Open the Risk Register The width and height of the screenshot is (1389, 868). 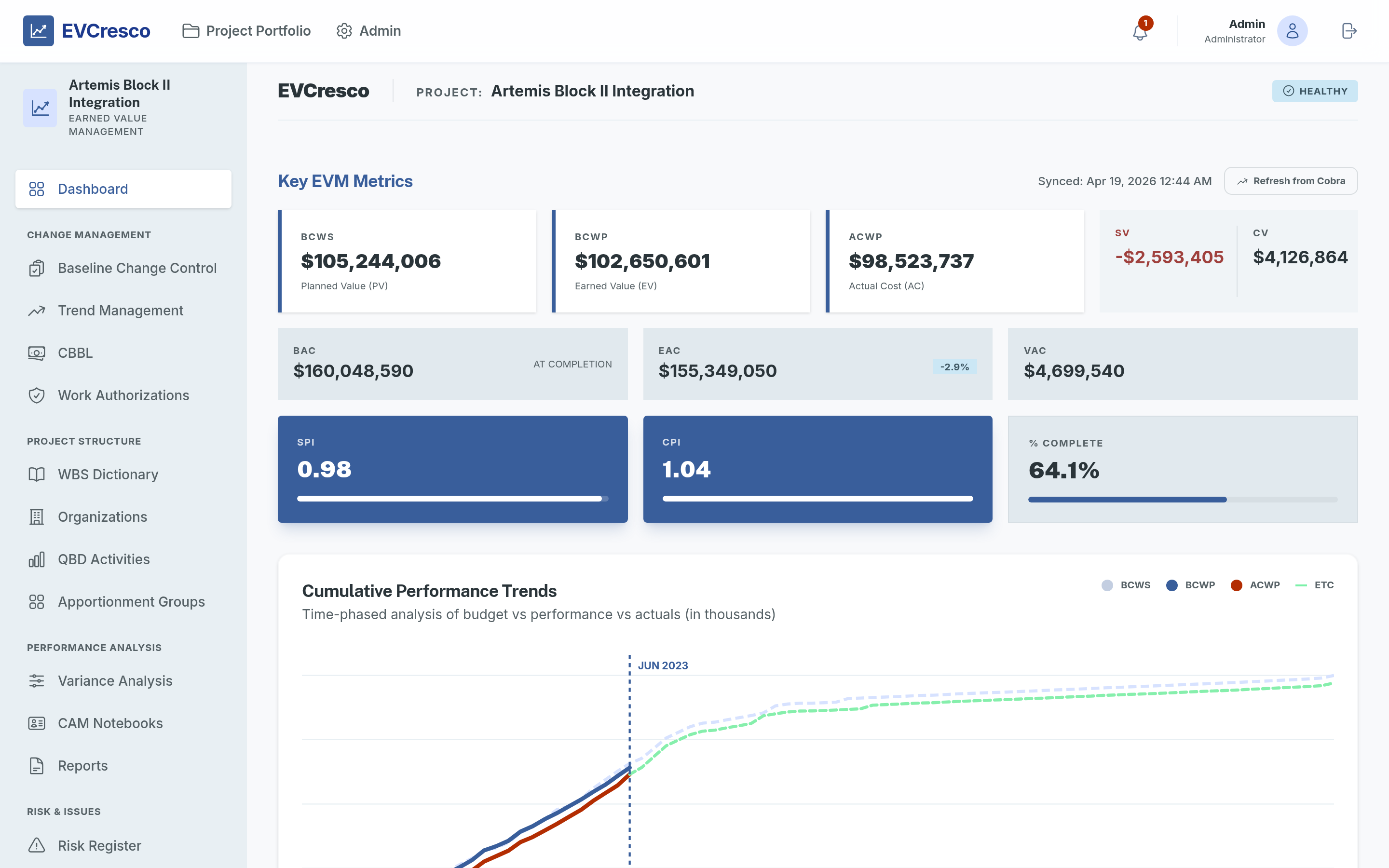pyautogui.click(x=123, y=846)
